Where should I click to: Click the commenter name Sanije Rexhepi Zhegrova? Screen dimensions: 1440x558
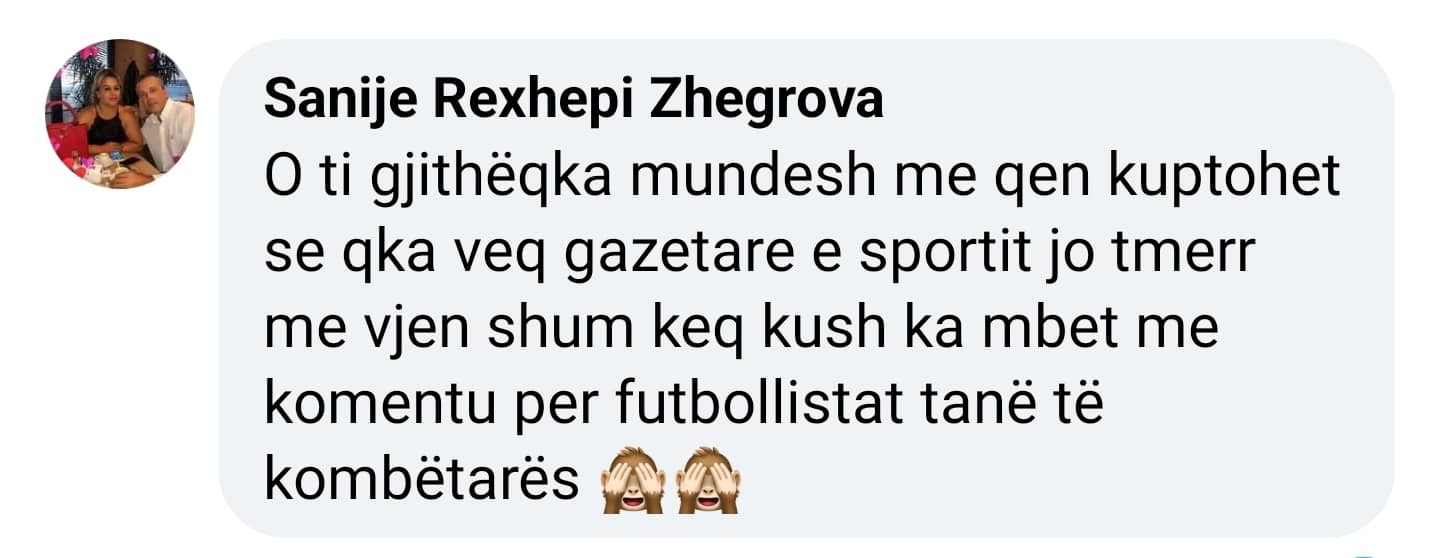point(574,102)
